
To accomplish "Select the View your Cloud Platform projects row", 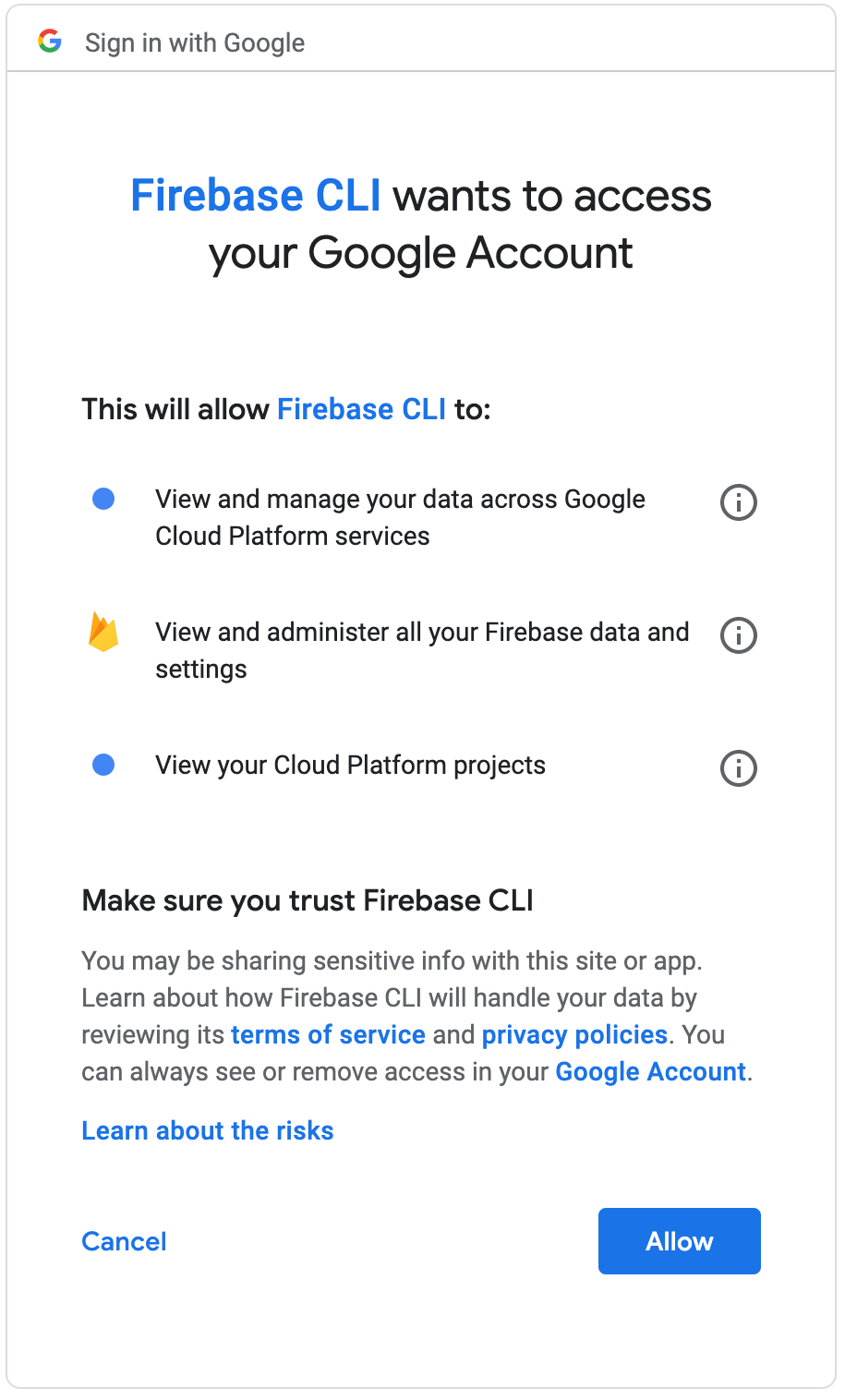I will point(350,765).
